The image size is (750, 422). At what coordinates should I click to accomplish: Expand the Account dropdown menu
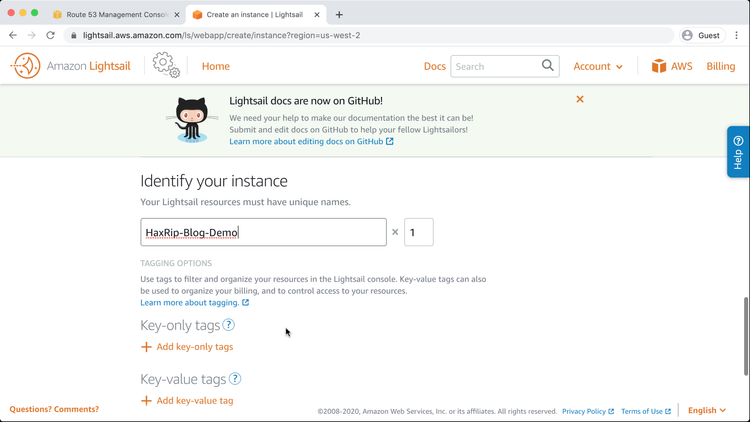(598, 66)
